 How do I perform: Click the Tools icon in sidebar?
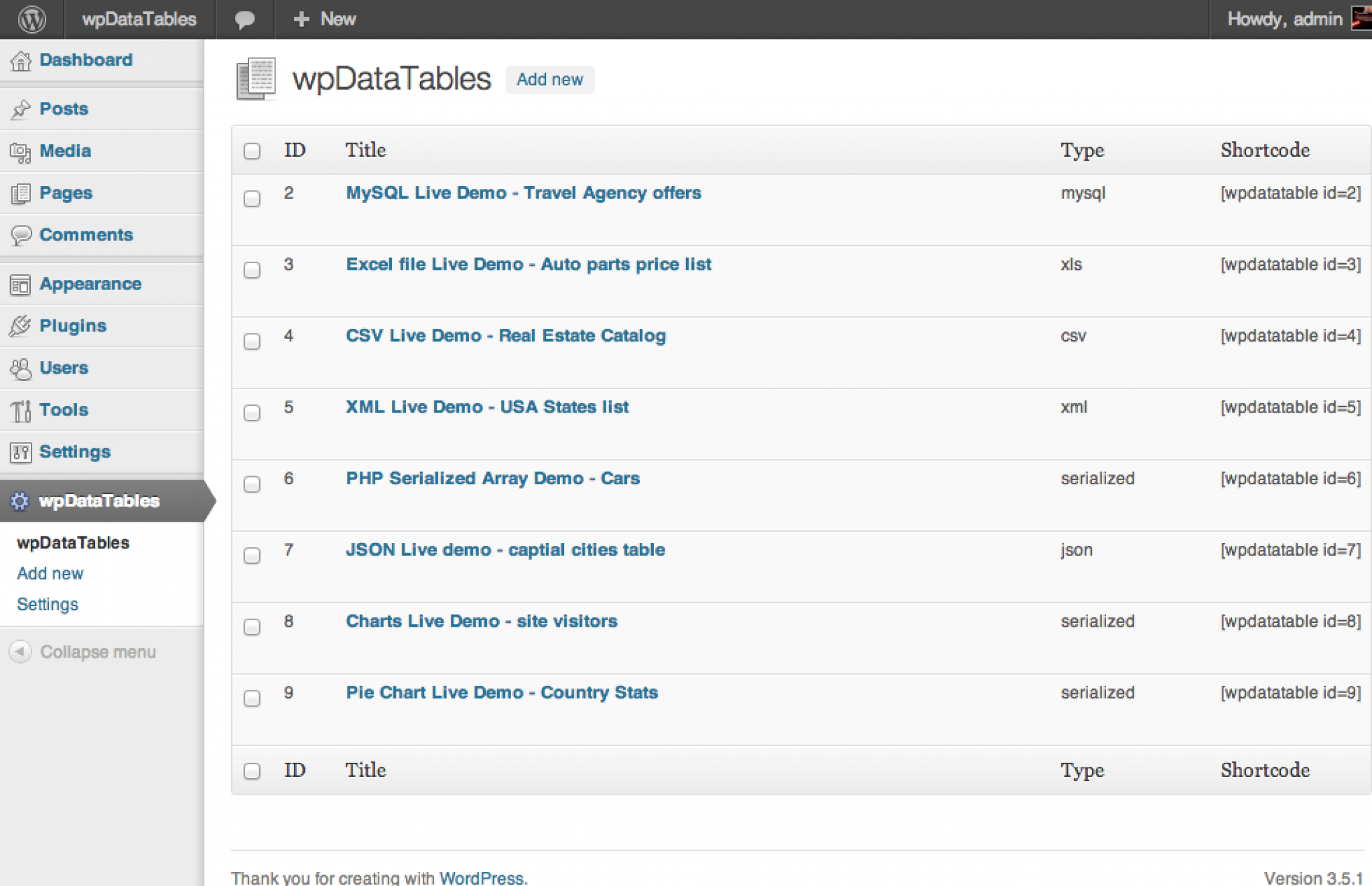pos(21,410)
